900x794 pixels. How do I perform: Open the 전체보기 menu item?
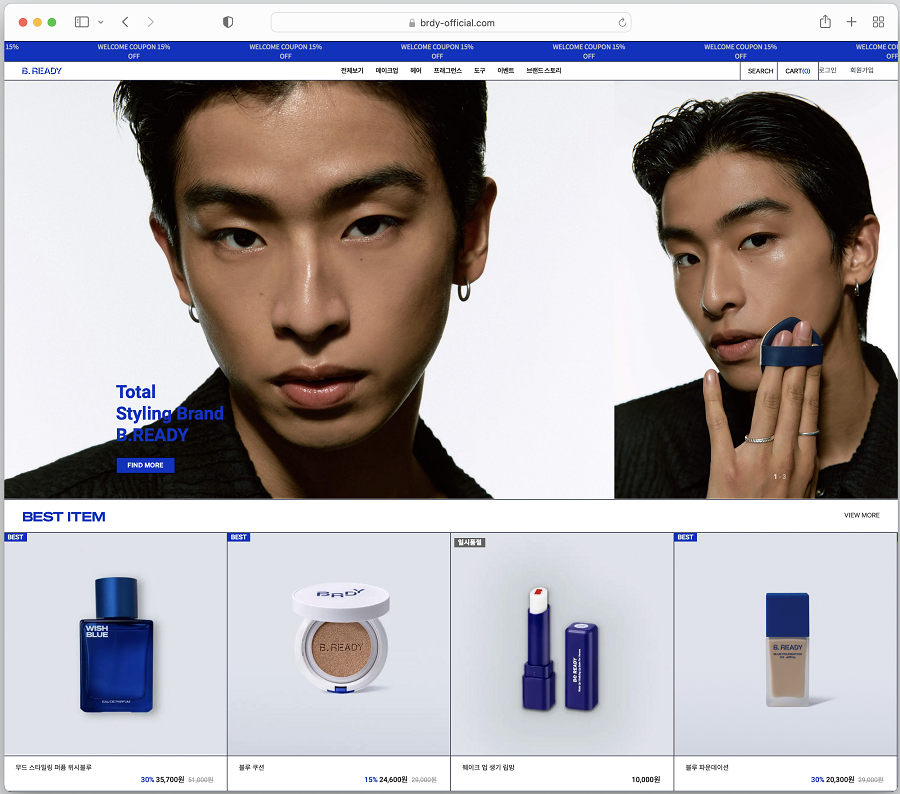point(352,71)
